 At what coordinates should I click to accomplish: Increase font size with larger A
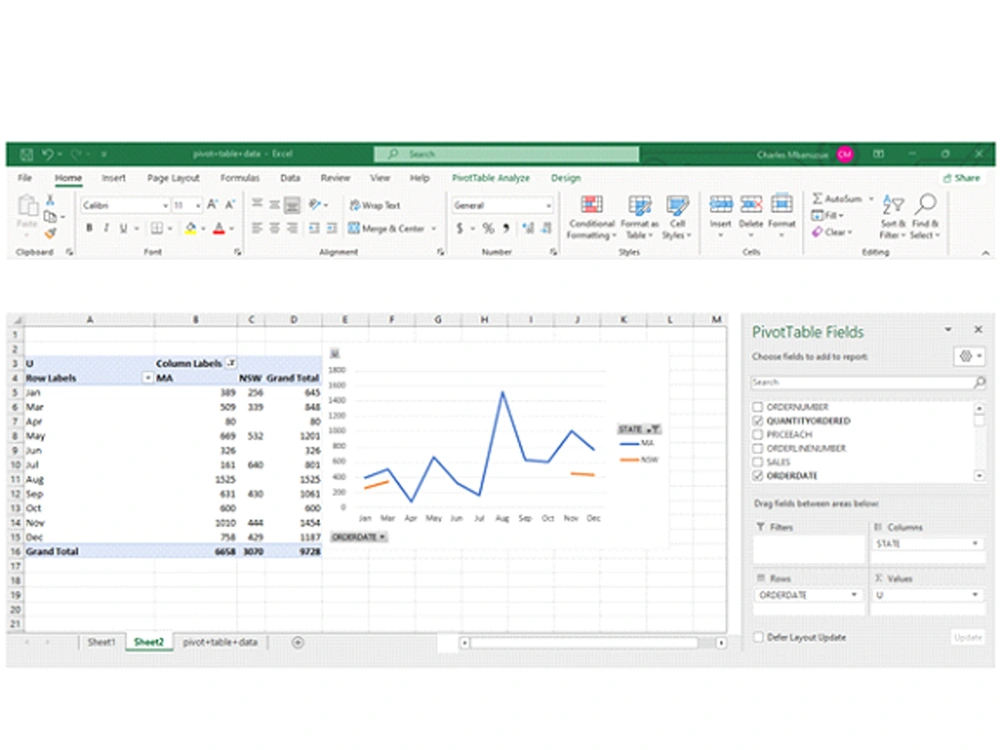[212, 205]
